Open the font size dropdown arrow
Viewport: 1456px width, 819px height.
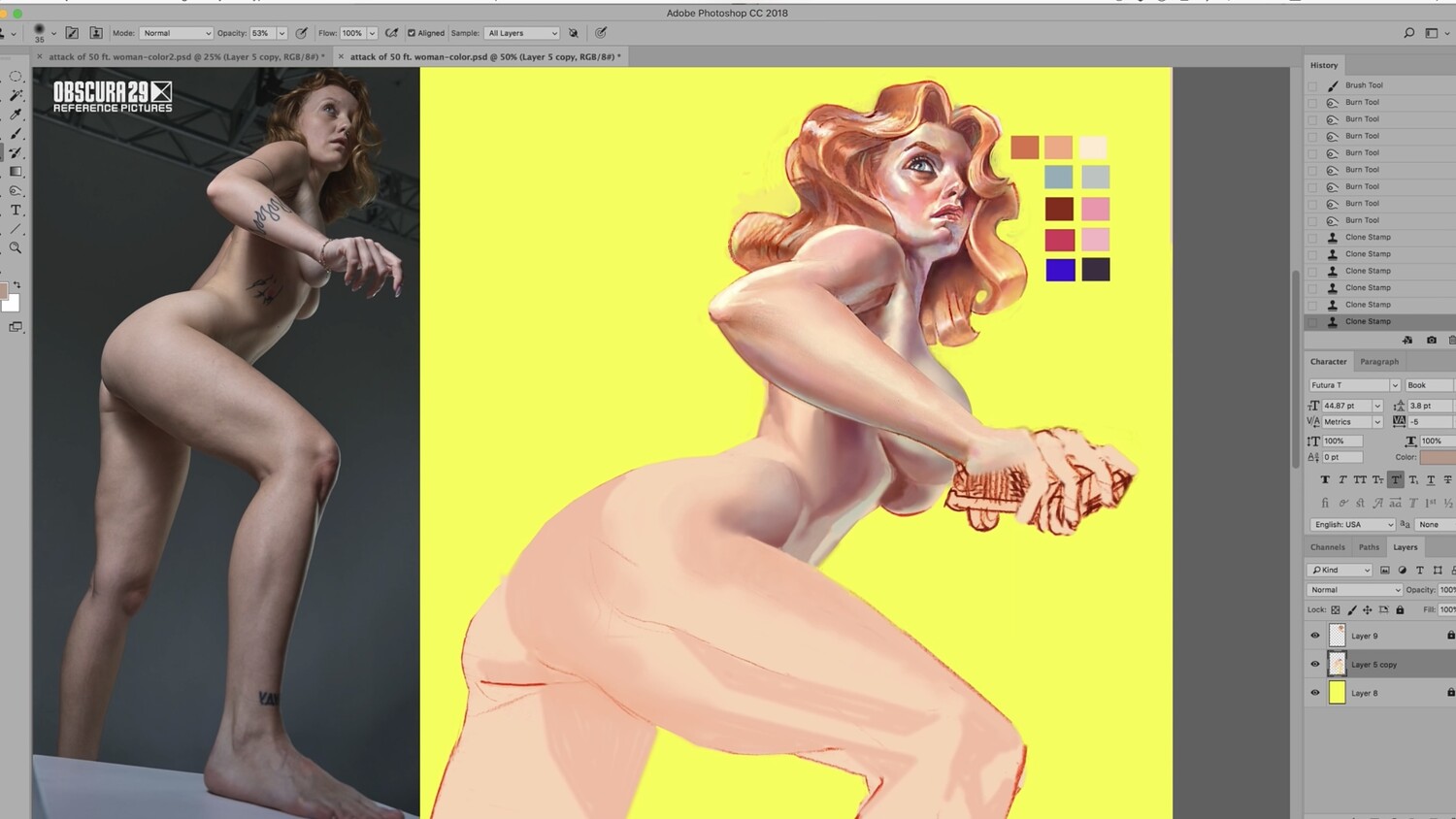click(x=1376, y=406)
